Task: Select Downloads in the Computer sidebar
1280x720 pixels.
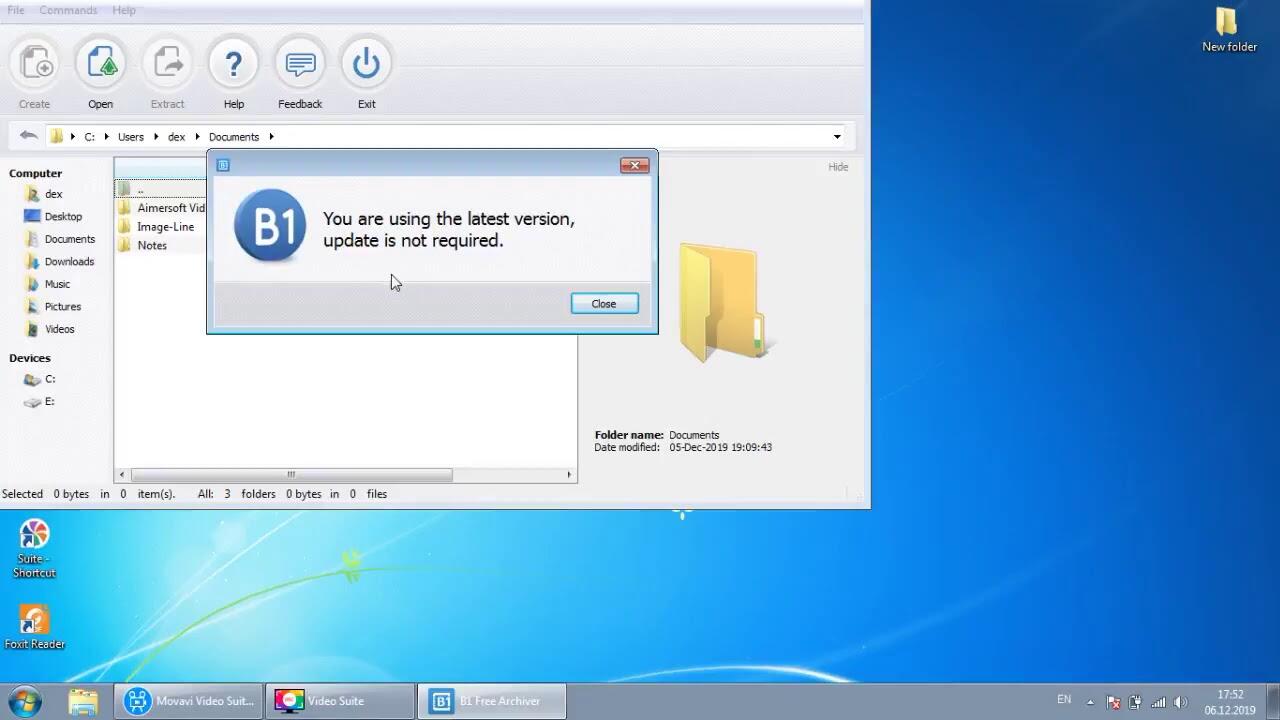Action: click(x=69, y=262)
